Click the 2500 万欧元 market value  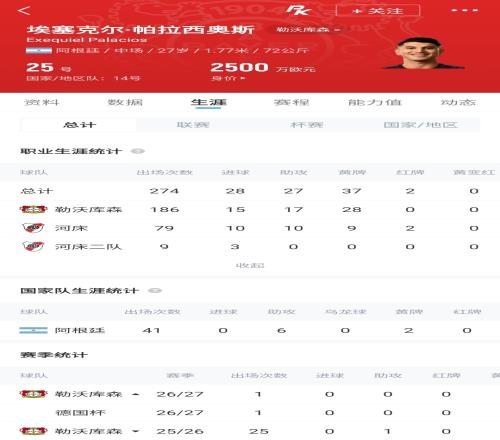pyautogui.click(x=263, y=68)
